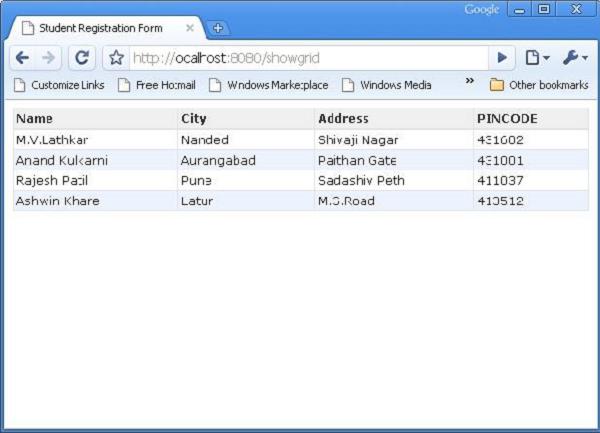Open the Windows Media bookmark
The height and width of the screenshot is (433, 600).
(x=386, y=85)
